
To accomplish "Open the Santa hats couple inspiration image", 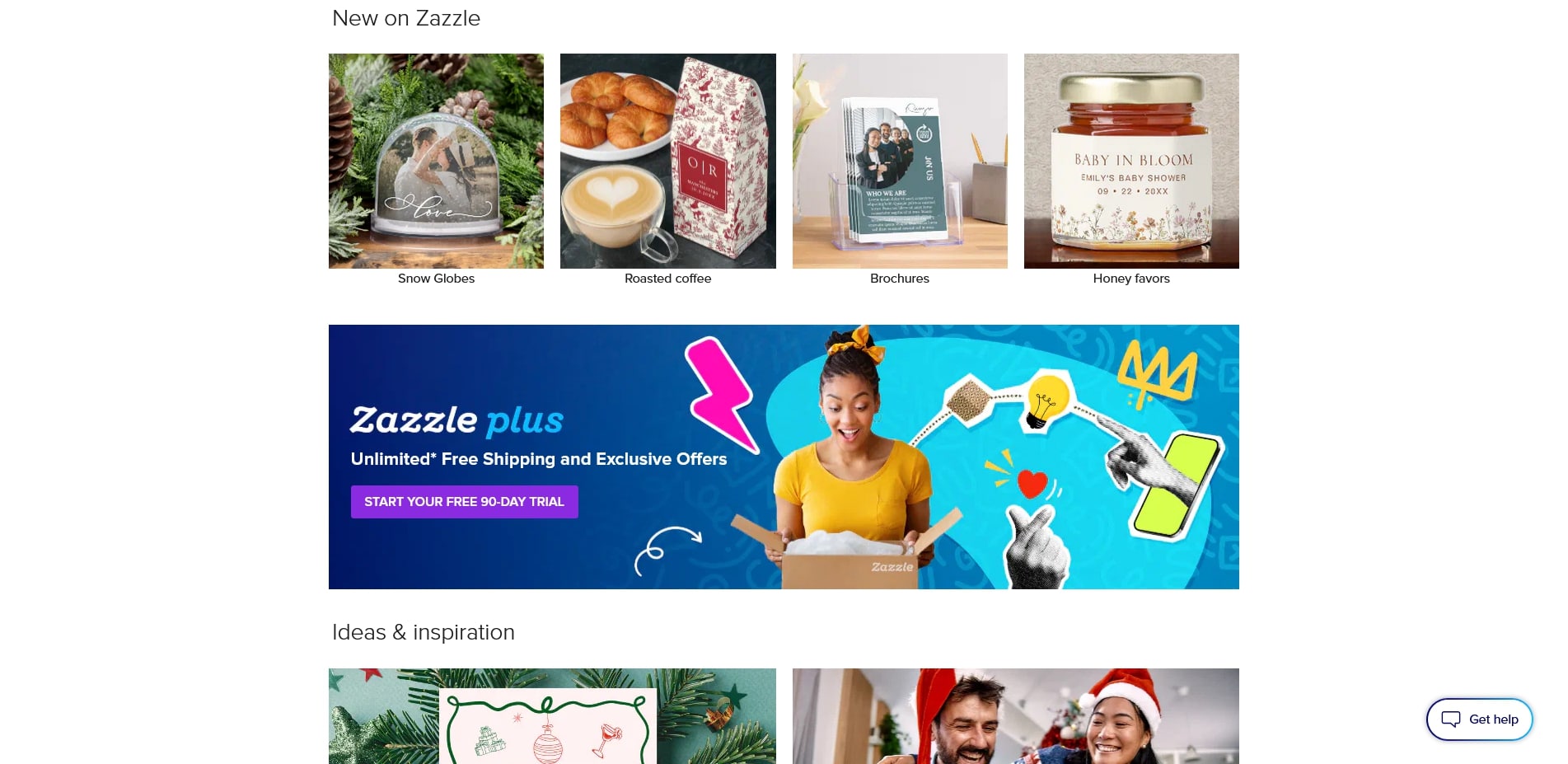I will pos(1015,716).
